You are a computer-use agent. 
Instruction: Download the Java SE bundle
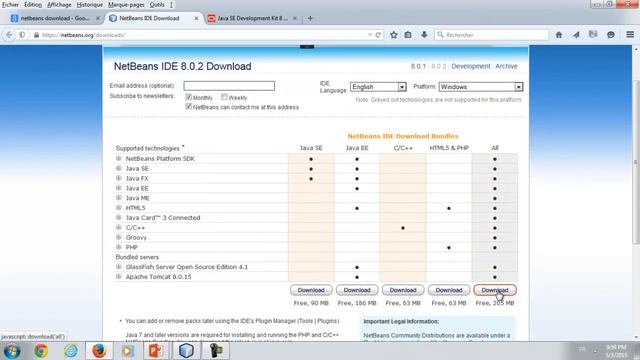point(311,290)
